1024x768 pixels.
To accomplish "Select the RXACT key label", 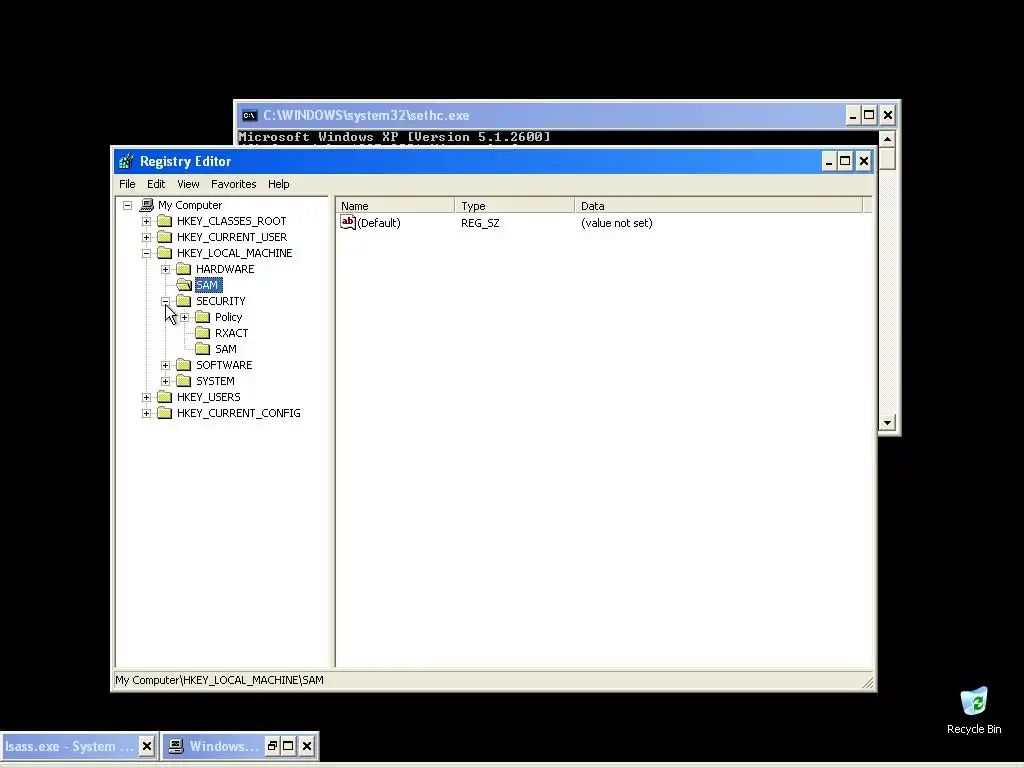I will tap(231, 333).
